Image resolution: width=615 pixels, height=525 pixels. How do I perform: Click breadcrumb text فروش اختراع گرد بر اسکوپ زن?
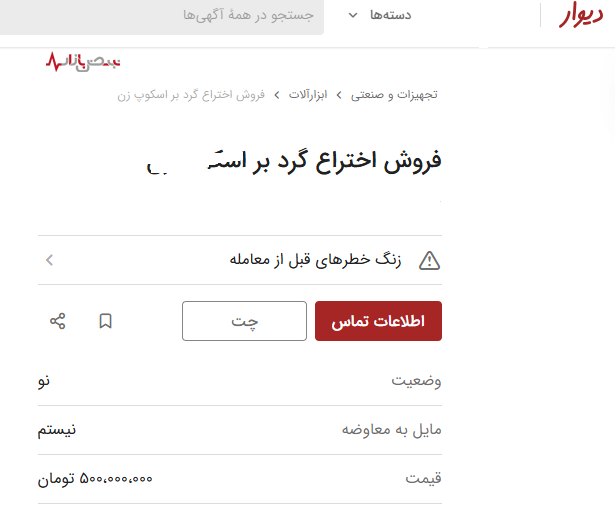(191, 95)
